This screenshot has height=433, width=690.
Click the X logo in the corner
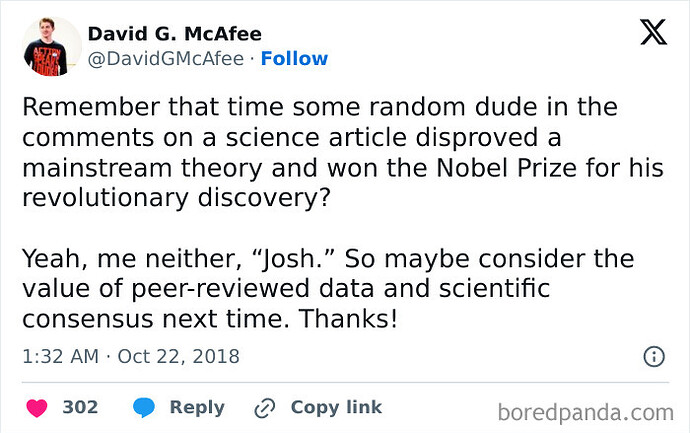(x=653, y=32)
